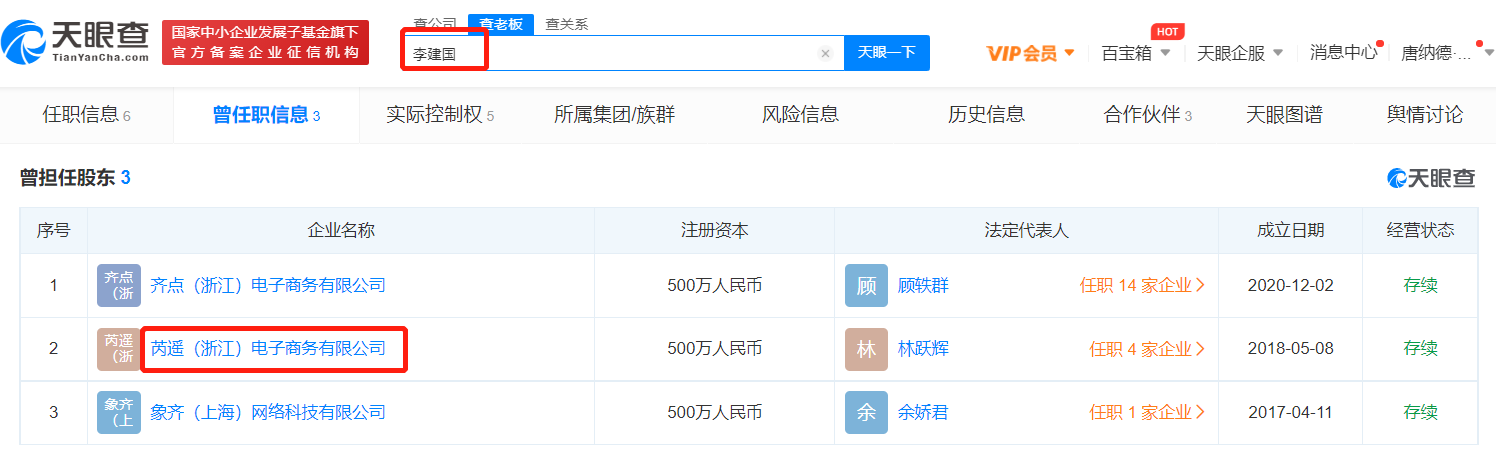Click the 国家中小企业发展子基金旗下 red banner
Screen dimensions: 1496x470
(265, 43)
